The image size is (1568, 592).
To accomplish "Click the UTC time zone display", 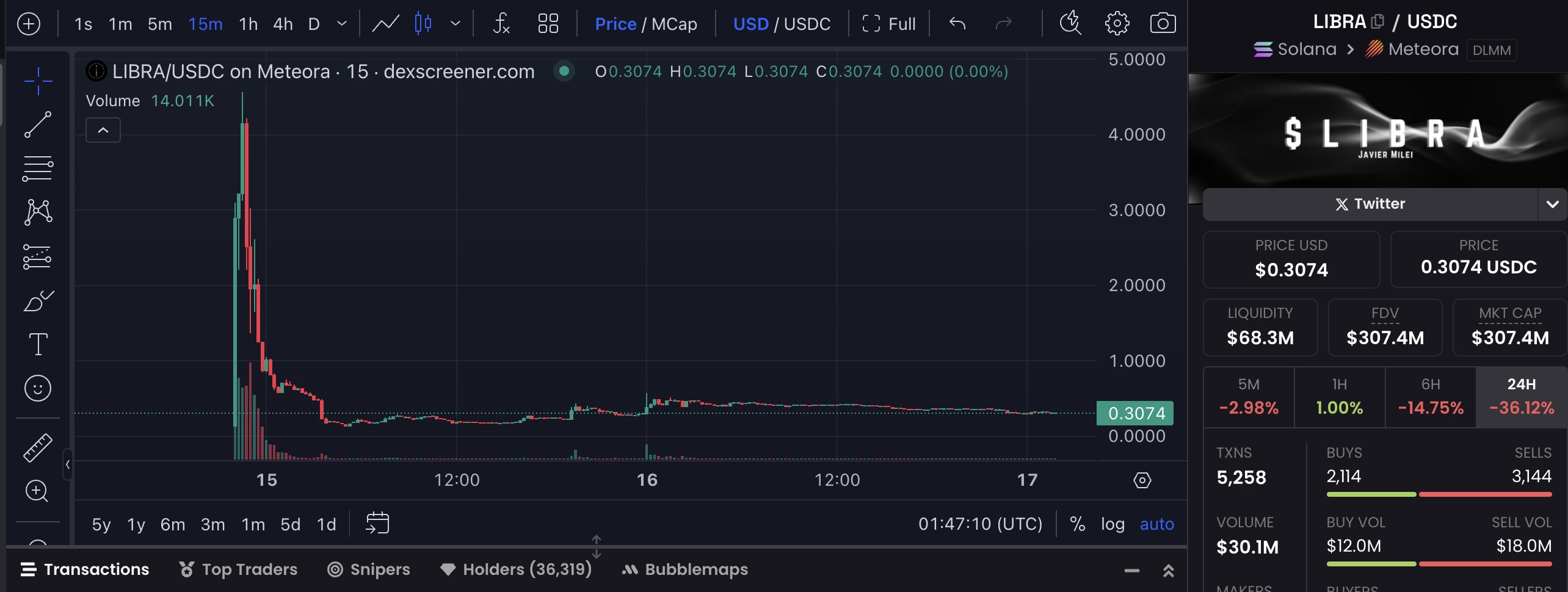I will pos(980,524).
